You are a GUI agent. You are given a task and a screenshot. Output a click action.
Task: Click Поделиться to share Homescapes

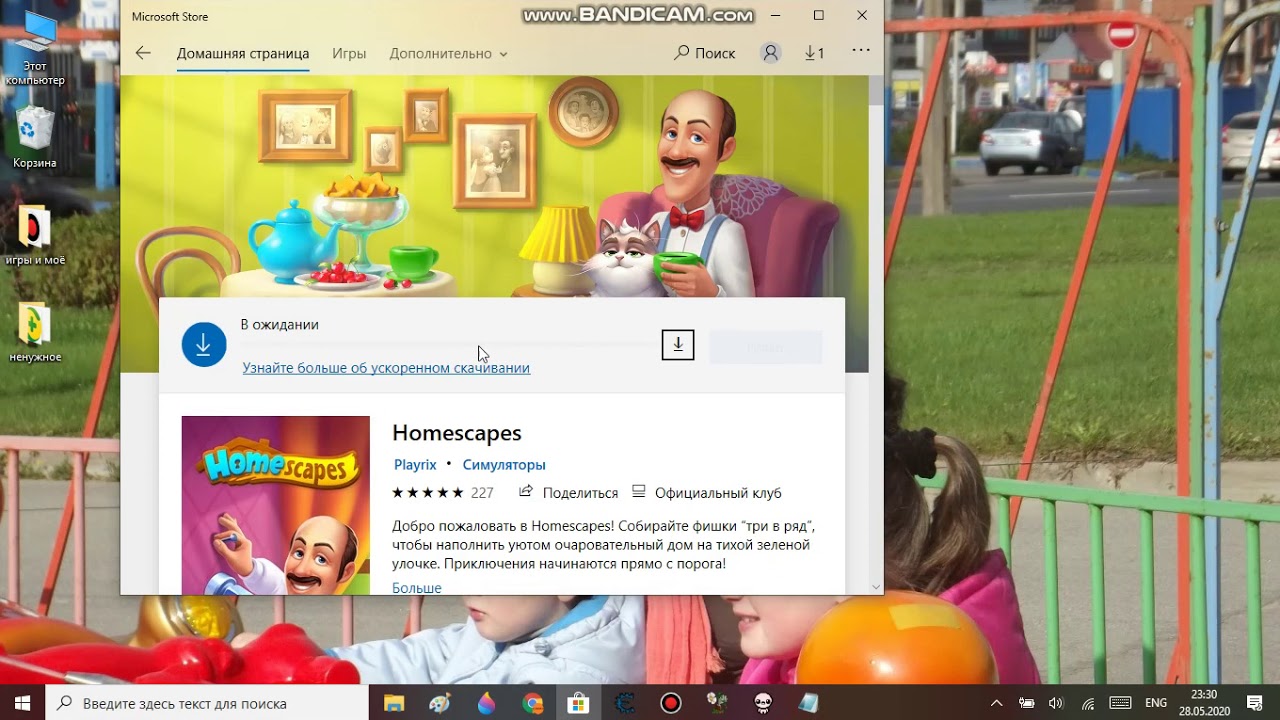click(x=569, y=493)
